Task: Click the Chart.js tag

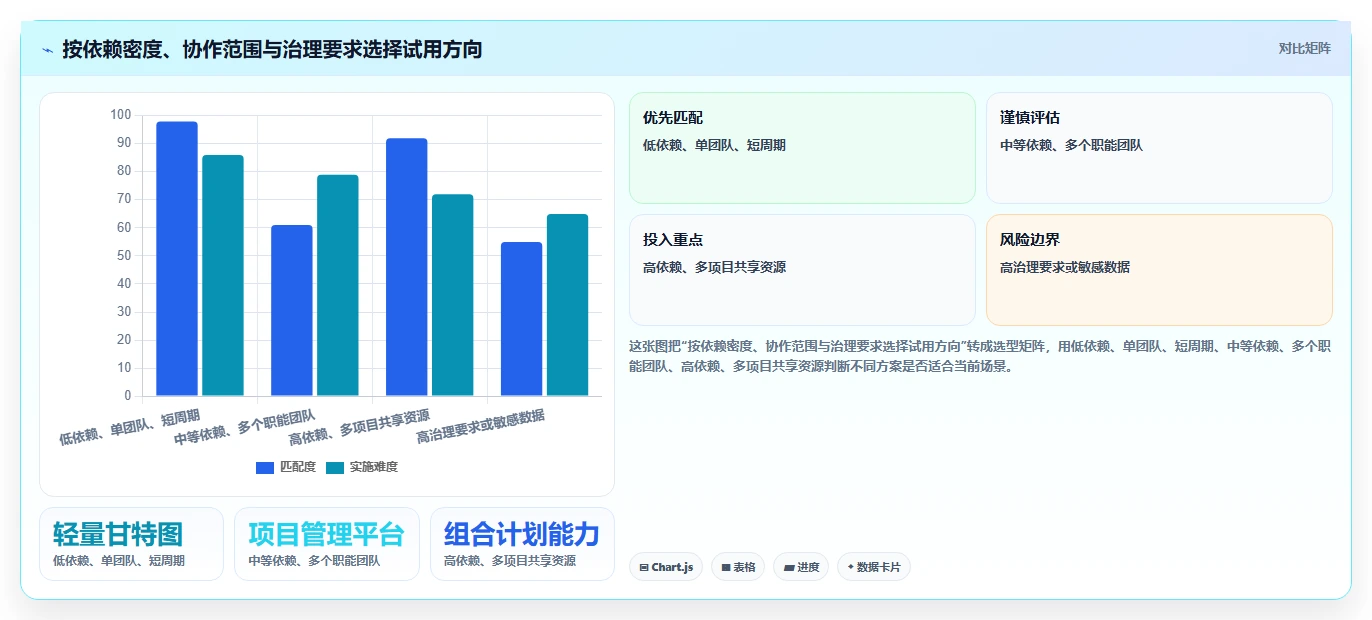Action: [666, 567]
